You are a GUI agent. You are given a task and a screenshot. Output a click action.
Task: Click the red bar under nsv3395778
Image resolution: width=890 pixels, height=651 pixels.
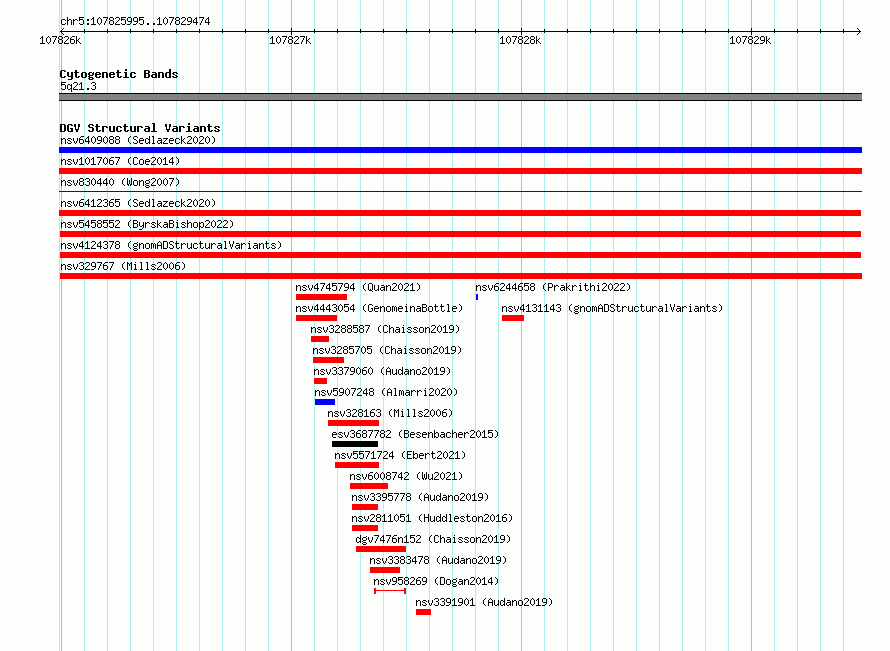click(365, 507)
